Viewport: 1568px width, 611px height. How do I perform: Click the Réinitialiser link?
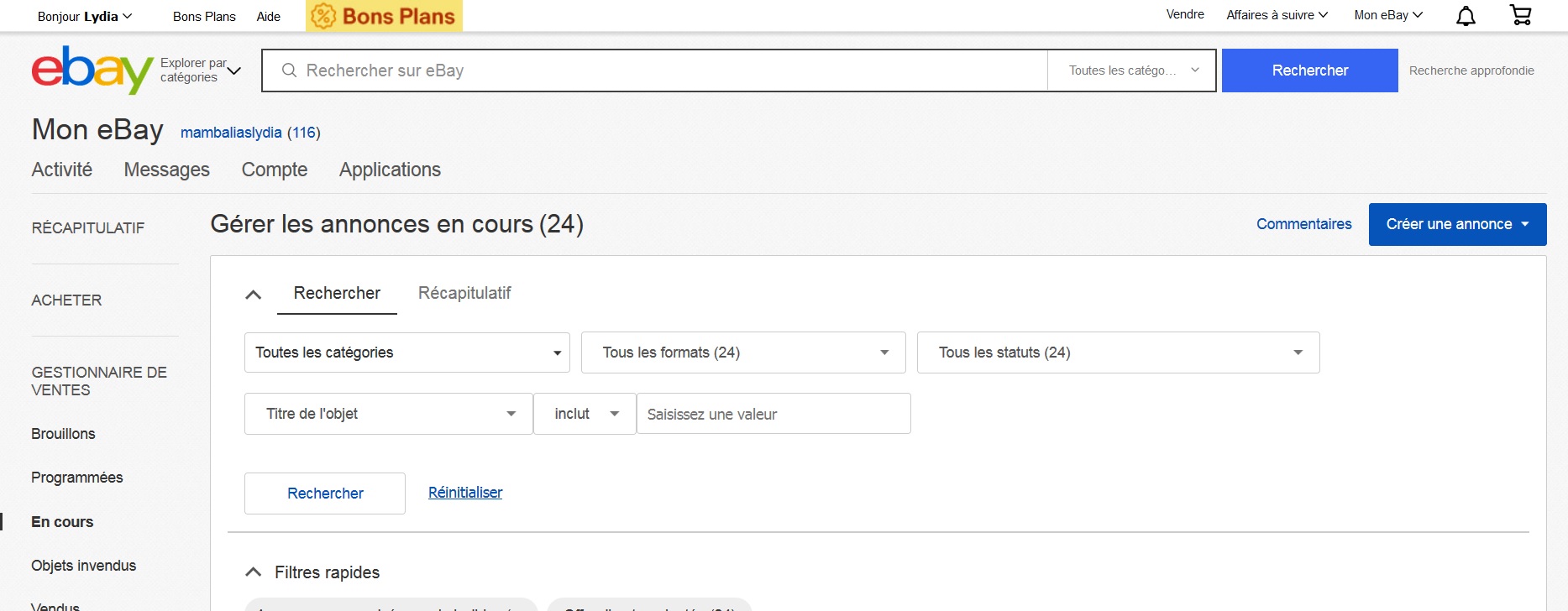coord(465,493)
